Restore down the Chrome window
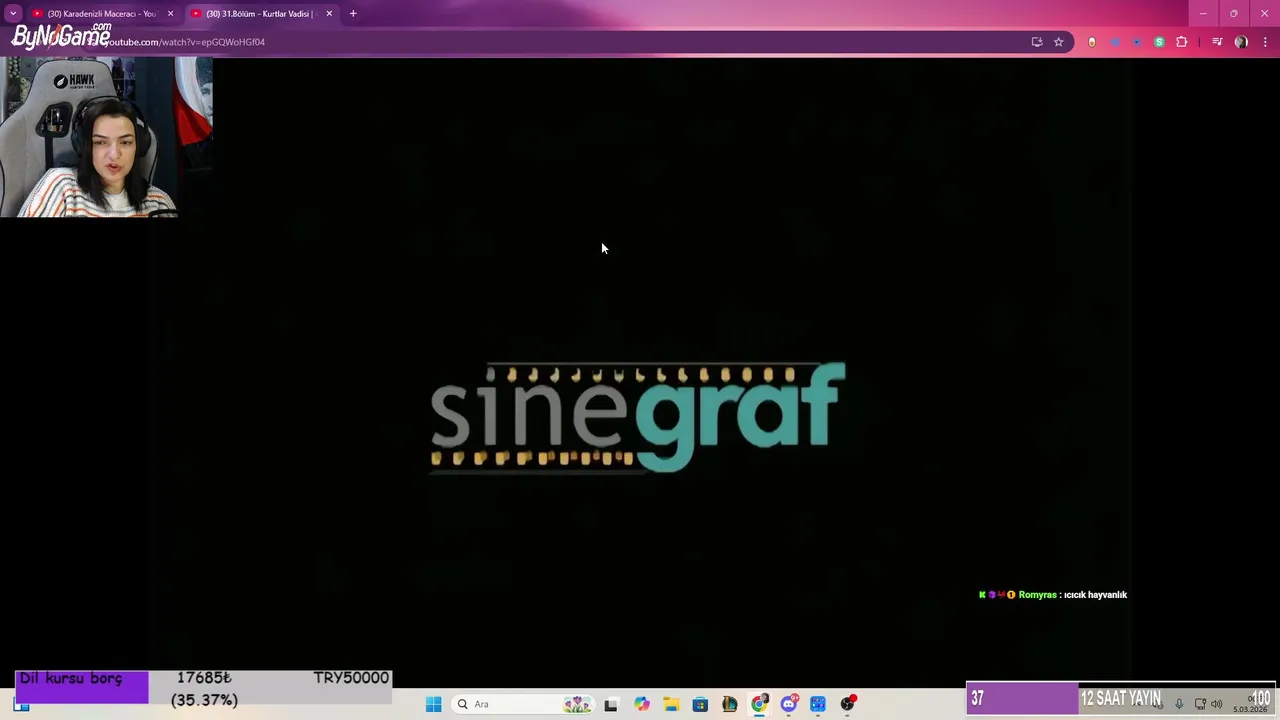Viewport: 1280px width, 720px height. click(x=1234, y=14)
